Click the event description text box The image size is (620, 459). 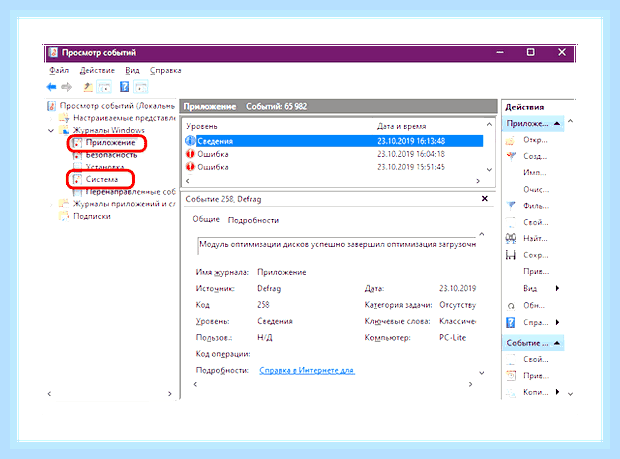click(336, 246)
